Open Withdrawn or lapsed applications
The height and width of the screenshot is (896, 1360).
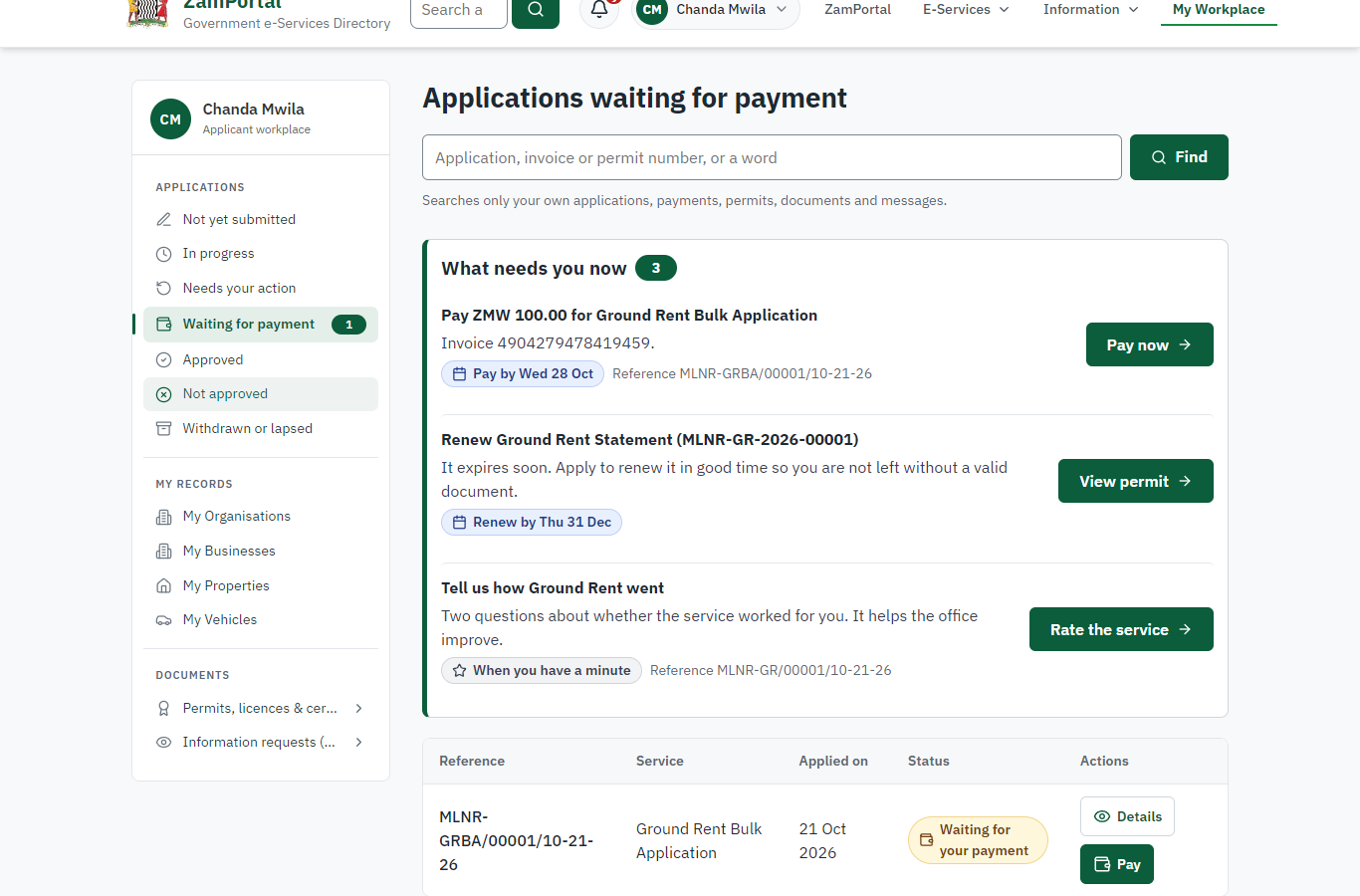261,428
